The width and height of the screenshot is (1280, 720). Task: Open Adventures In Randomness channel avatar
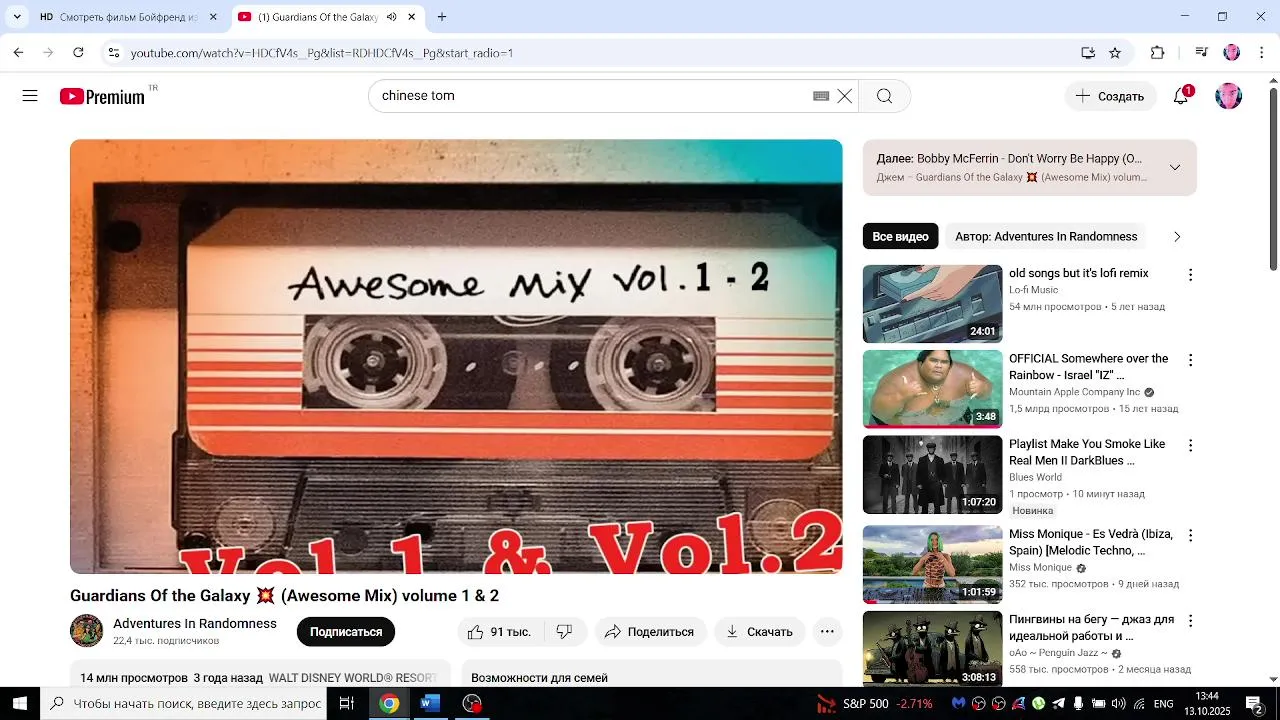click(x=86, y=631)
